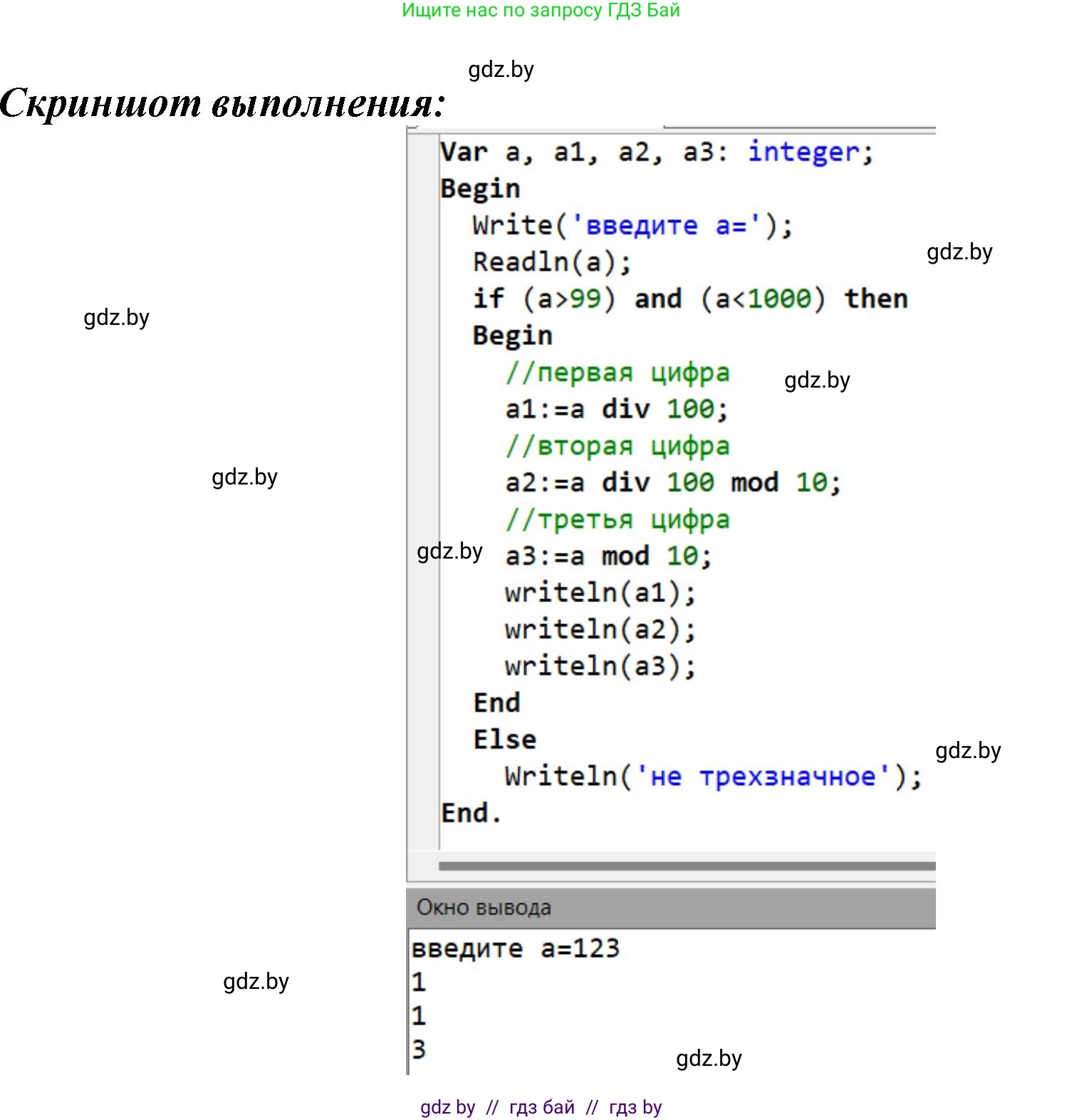The width and height of the screenshot is (1084, 1120).
Task: Click the 'a2:=a div 100 mod 10;' line
Action: pos(672,483)
